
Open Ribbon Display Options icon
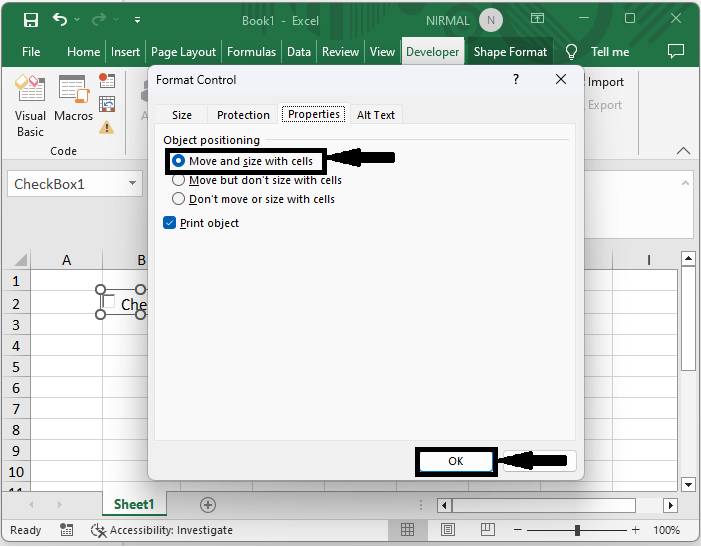click(x=537, y=18)
